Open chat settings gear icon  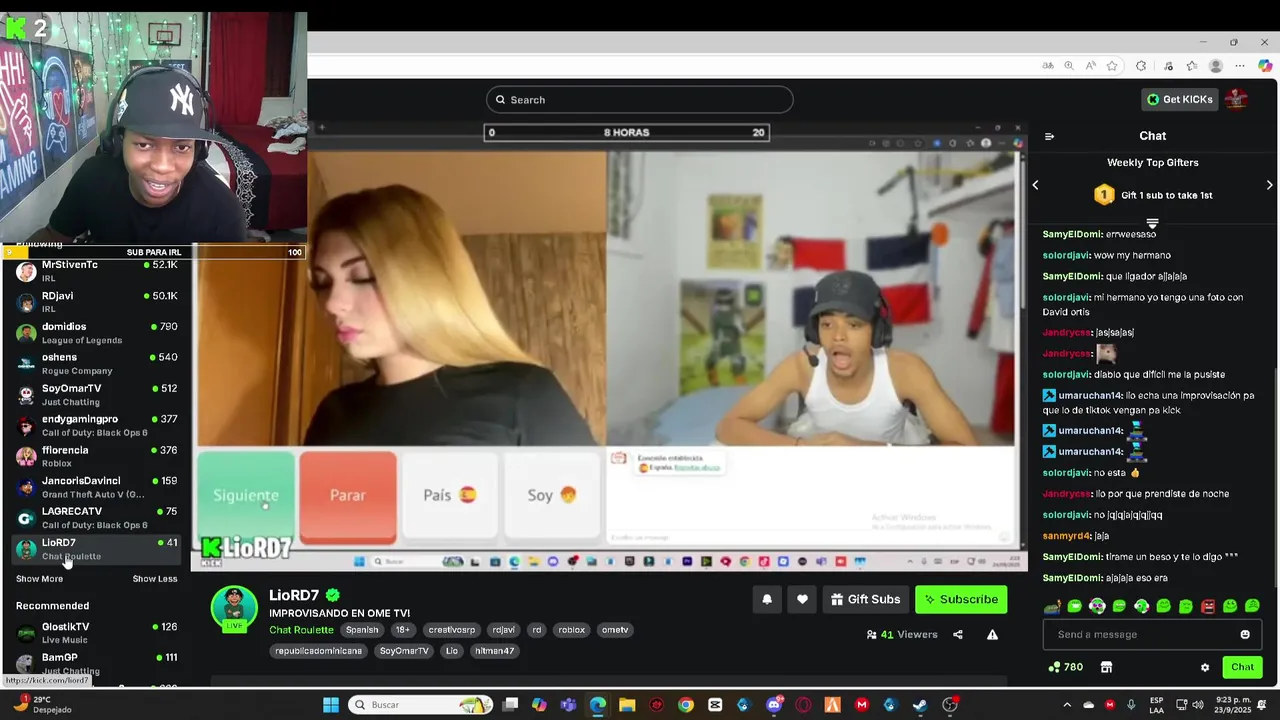[x=1205, y=667]
